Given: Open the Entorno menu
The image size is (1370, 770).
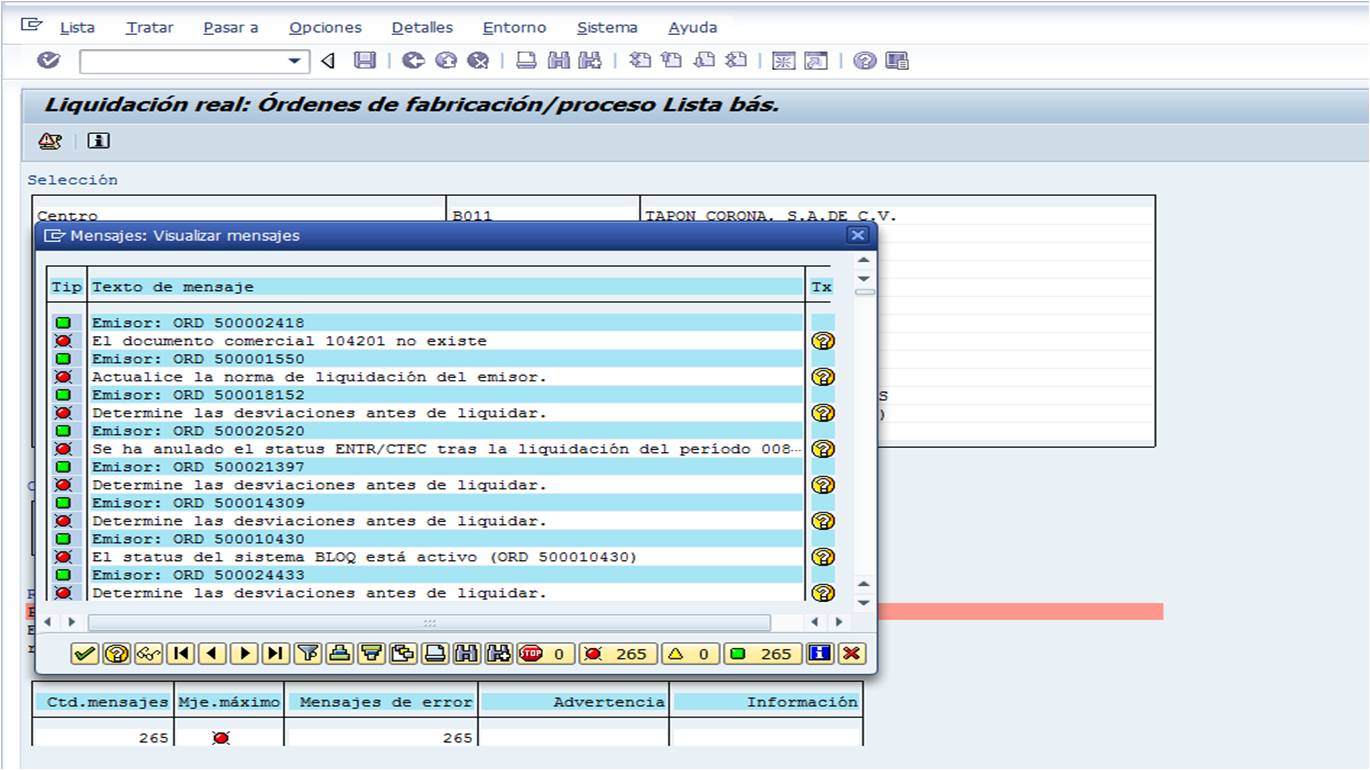Looking at the screenshot, I should click(514, 28).
